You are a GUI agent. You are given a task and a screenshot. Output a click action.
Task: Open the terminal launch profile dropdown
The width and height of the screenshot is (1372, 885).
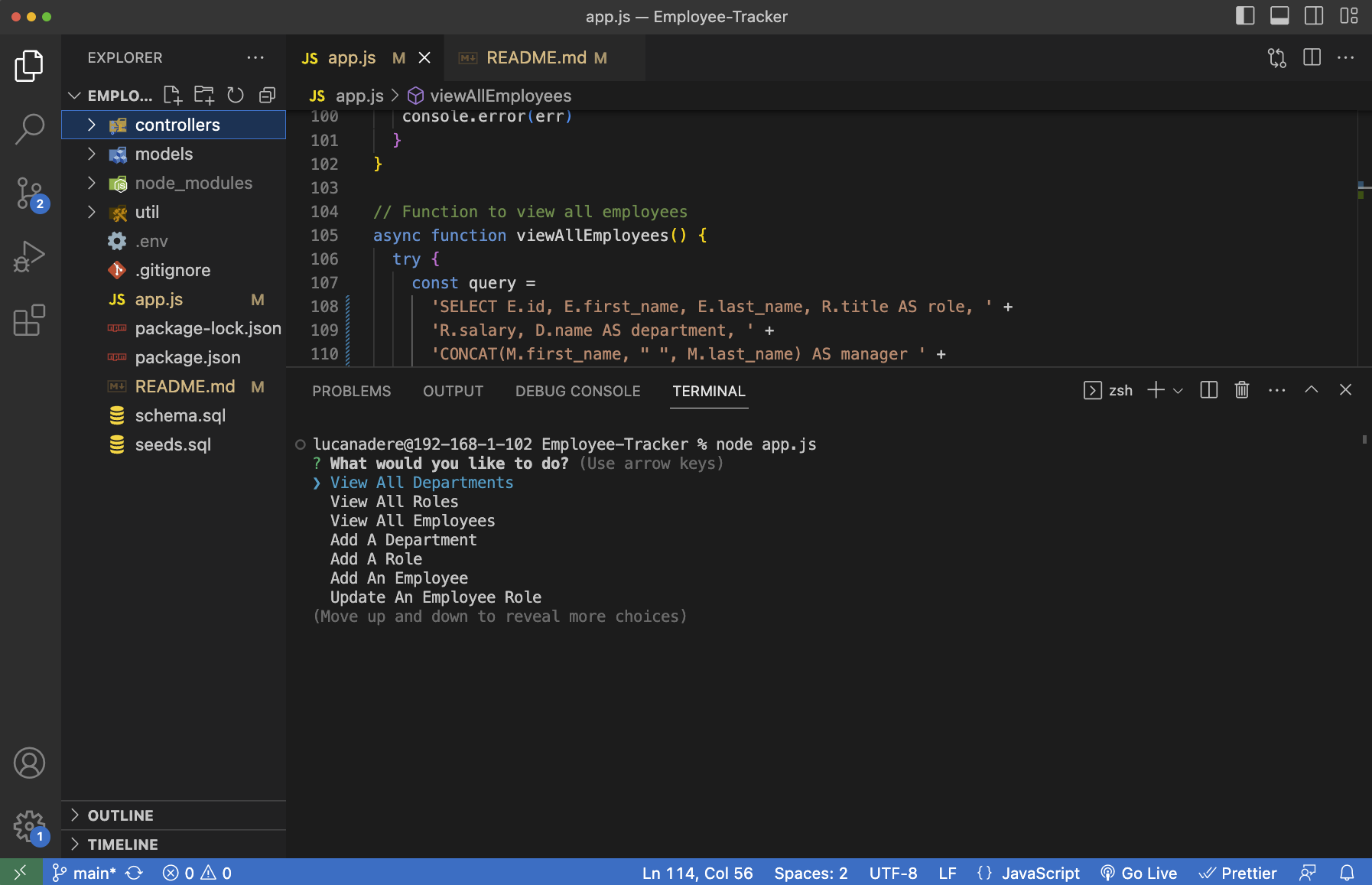point(1178,390)
